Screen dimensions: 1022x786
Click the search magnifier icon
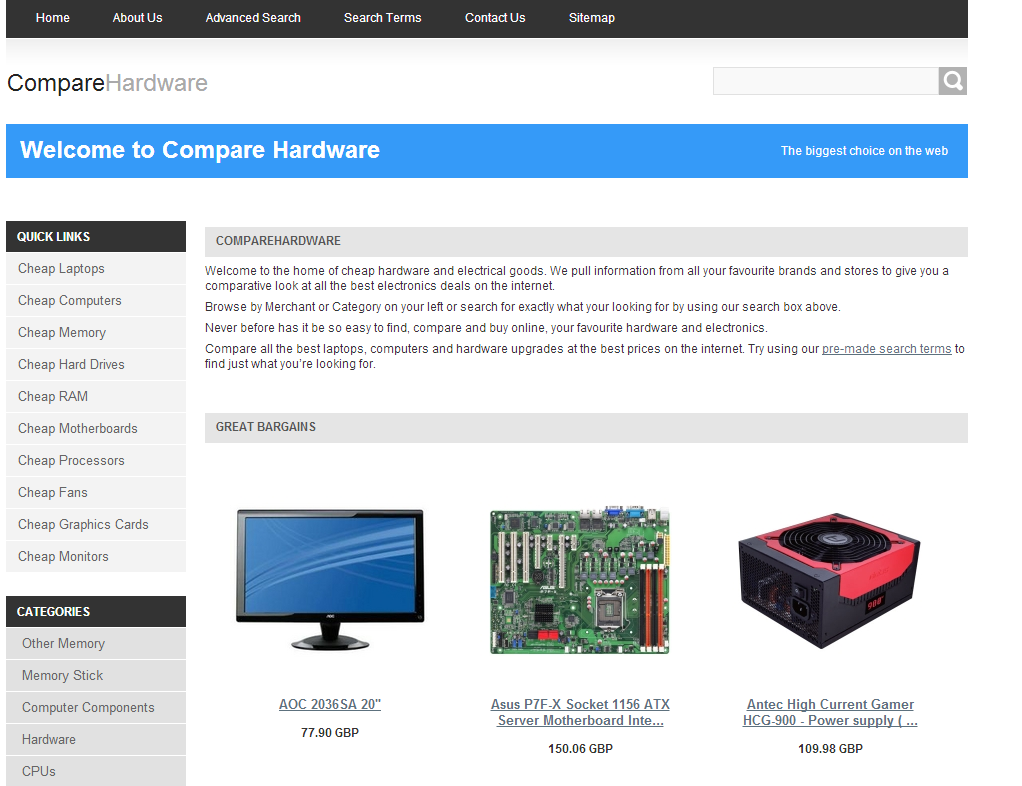click(952, 81)
